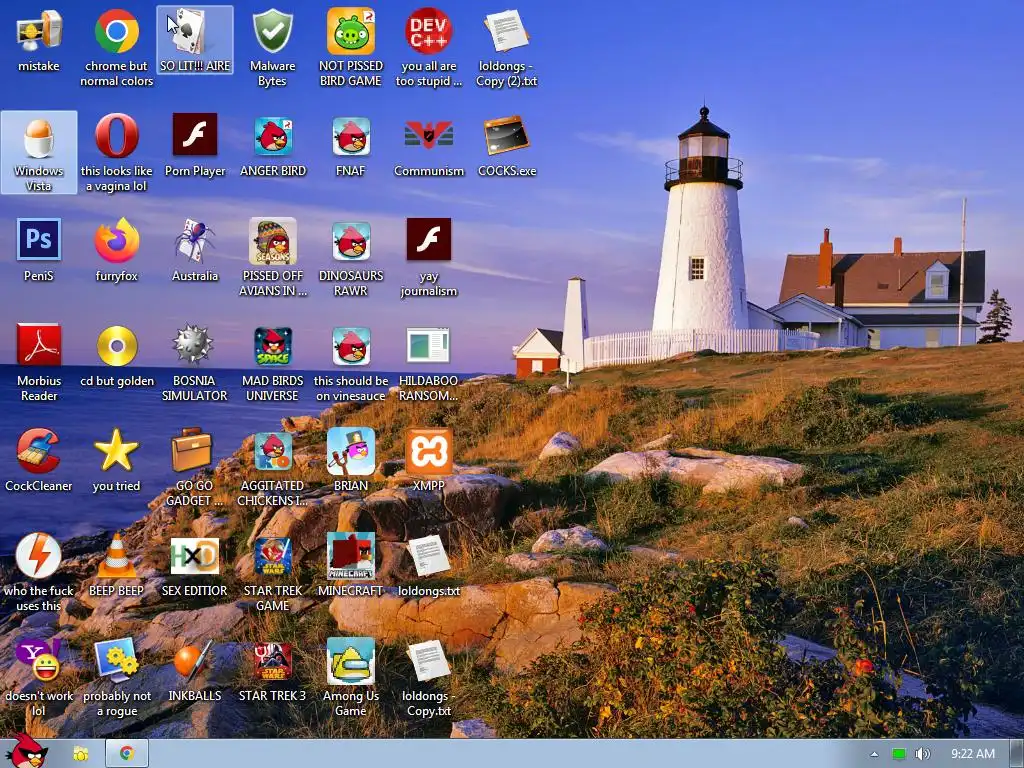Viewport: 1024px width, 768px height.
Task: Select the 'MAD BIRDS UNIVERSE' Space icon
Action: tap(272, 363)
